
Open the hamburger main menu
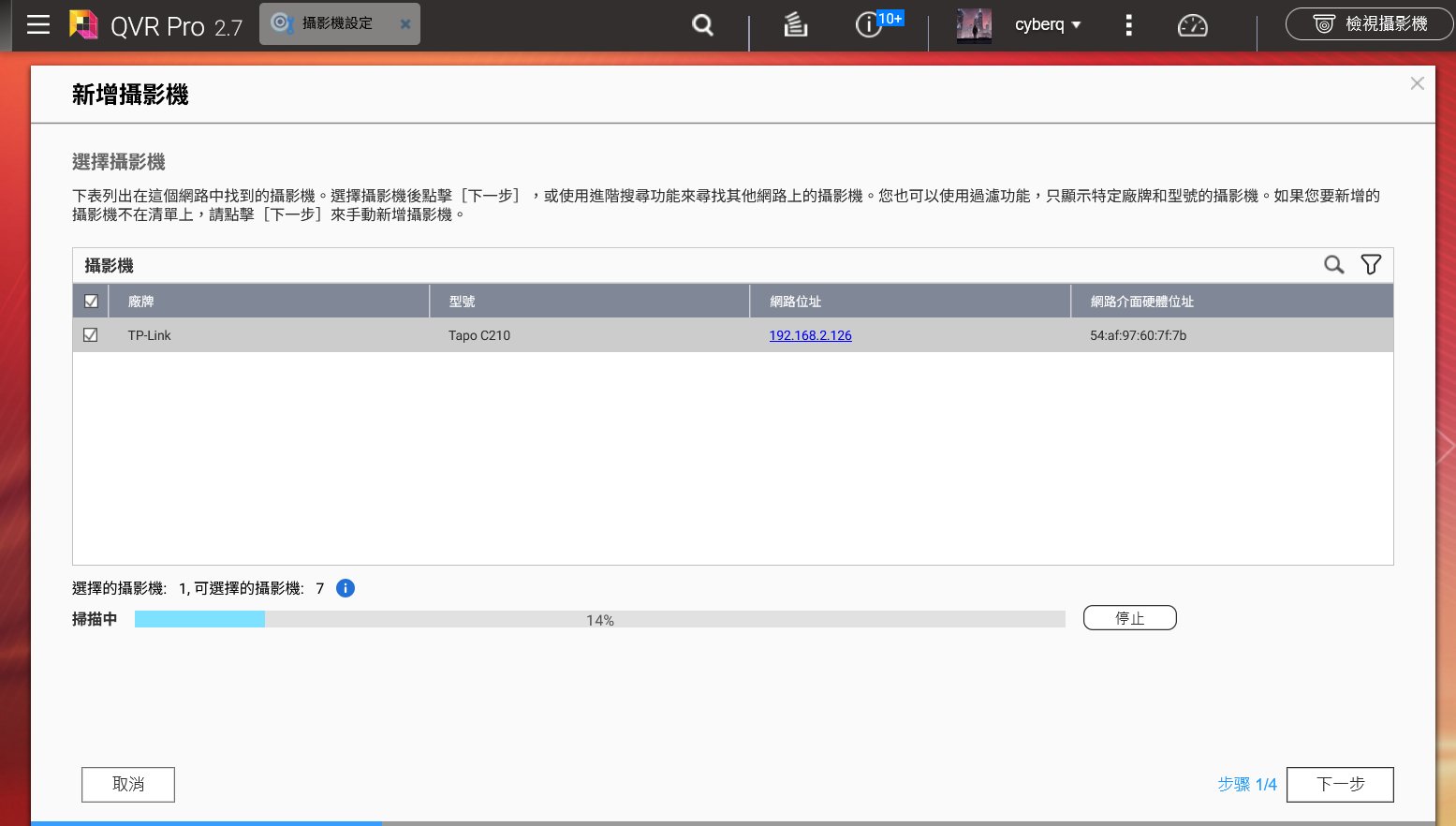pyautogui.click(x=38, y=24)
